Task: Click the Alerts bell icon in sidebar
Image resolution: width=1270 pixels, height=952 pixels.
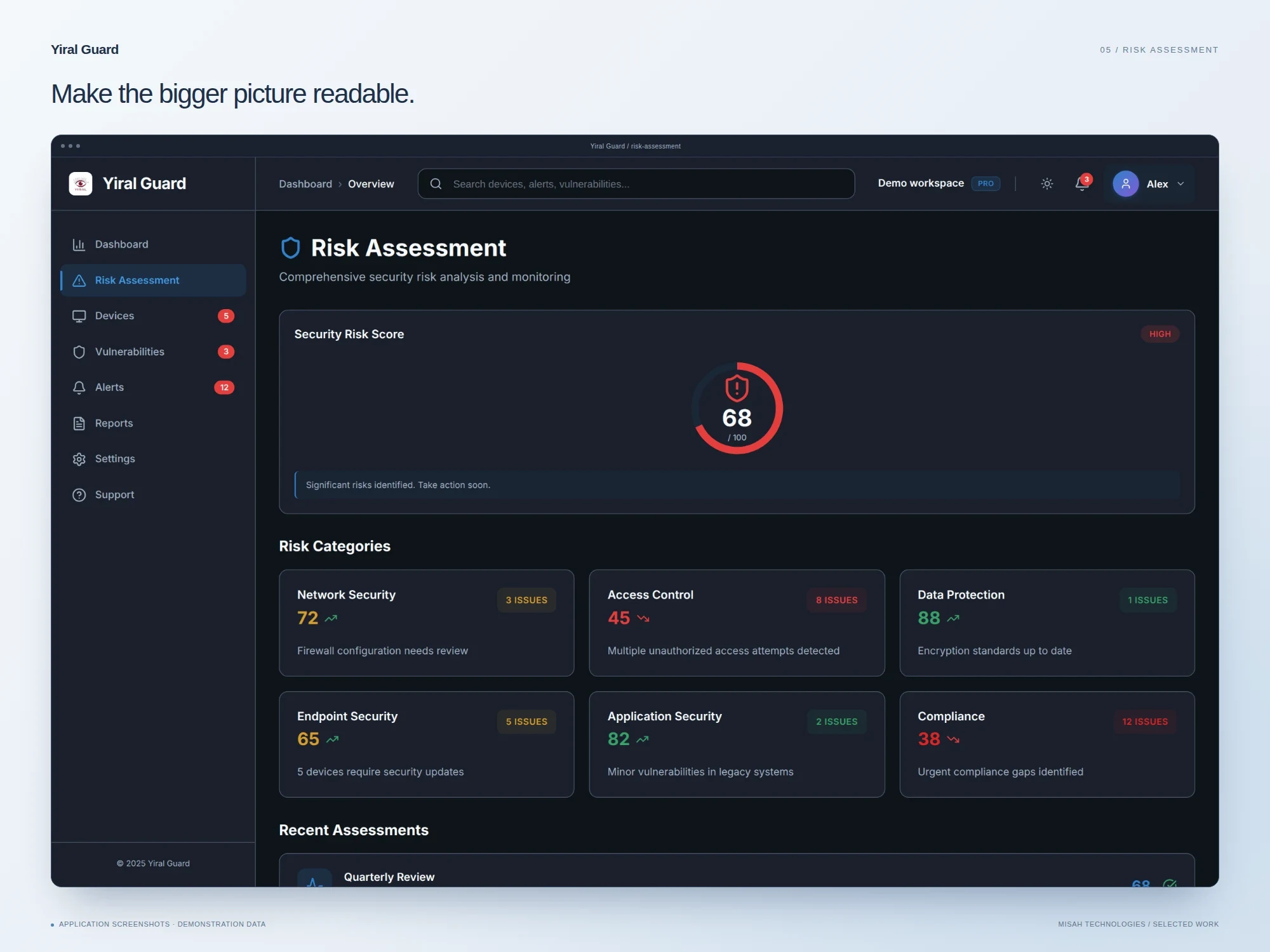Action: 79,387
